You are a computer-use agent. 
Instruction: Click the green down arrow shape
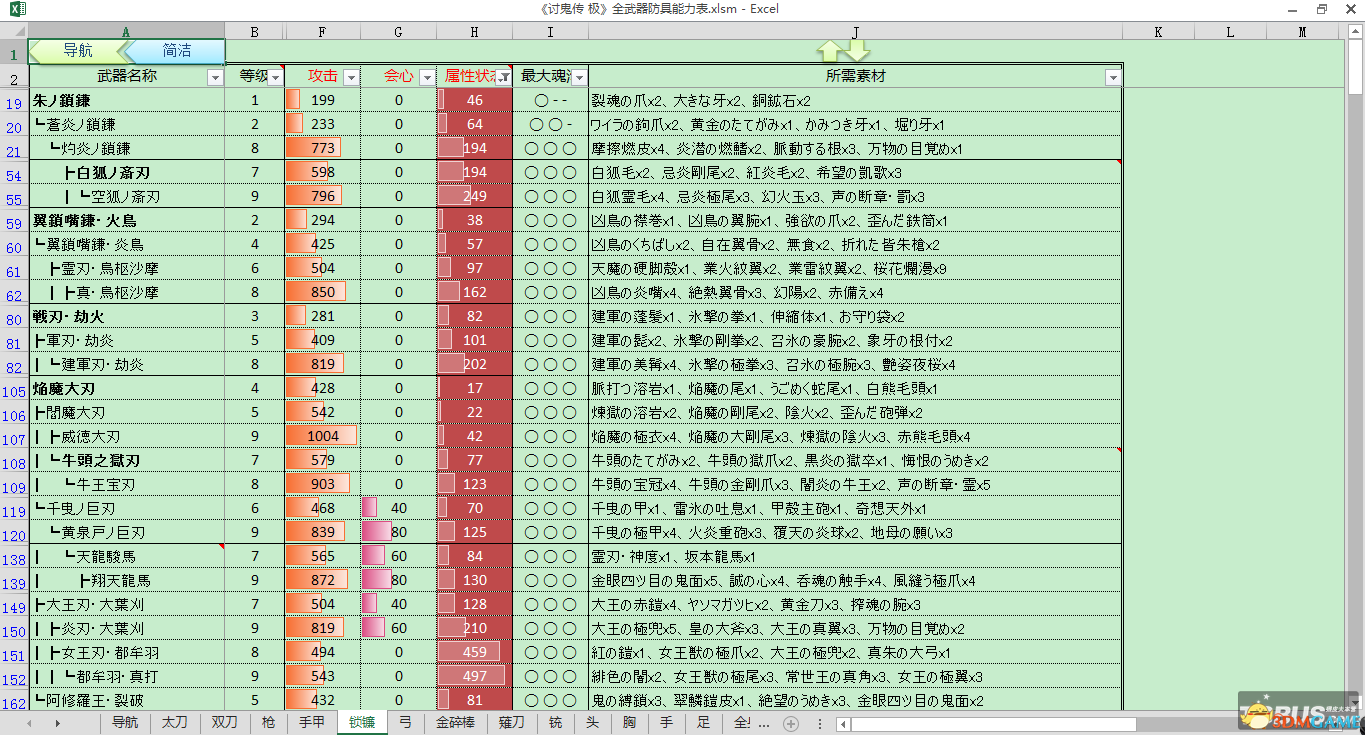point(857,51)
